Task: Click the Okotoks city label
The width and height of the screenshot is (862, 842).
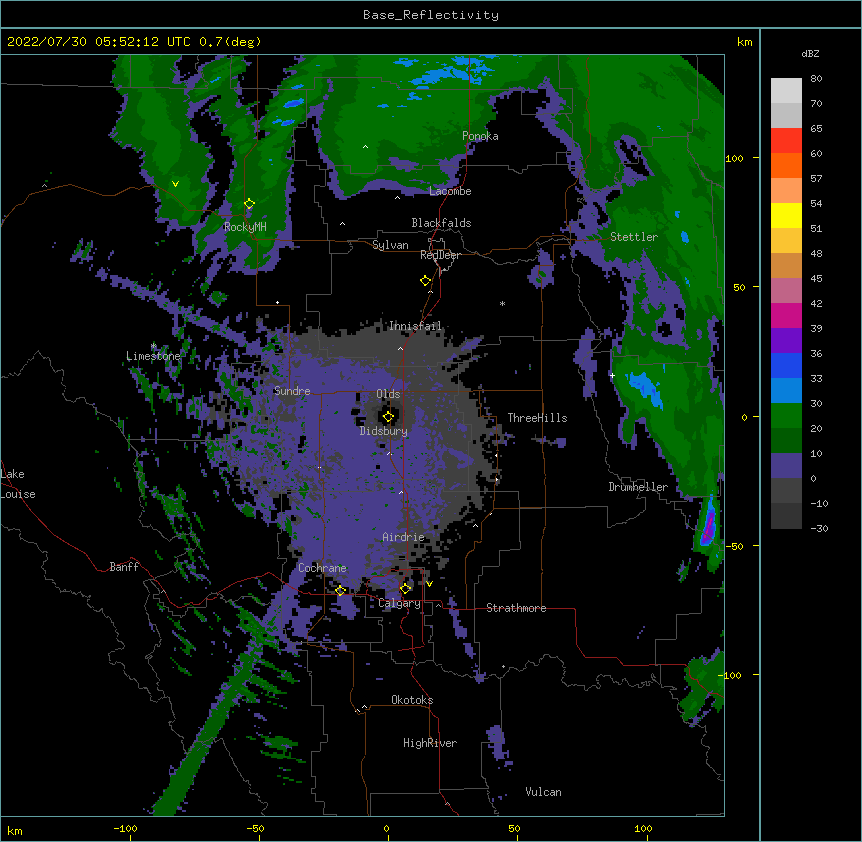Action: (412, 700)
